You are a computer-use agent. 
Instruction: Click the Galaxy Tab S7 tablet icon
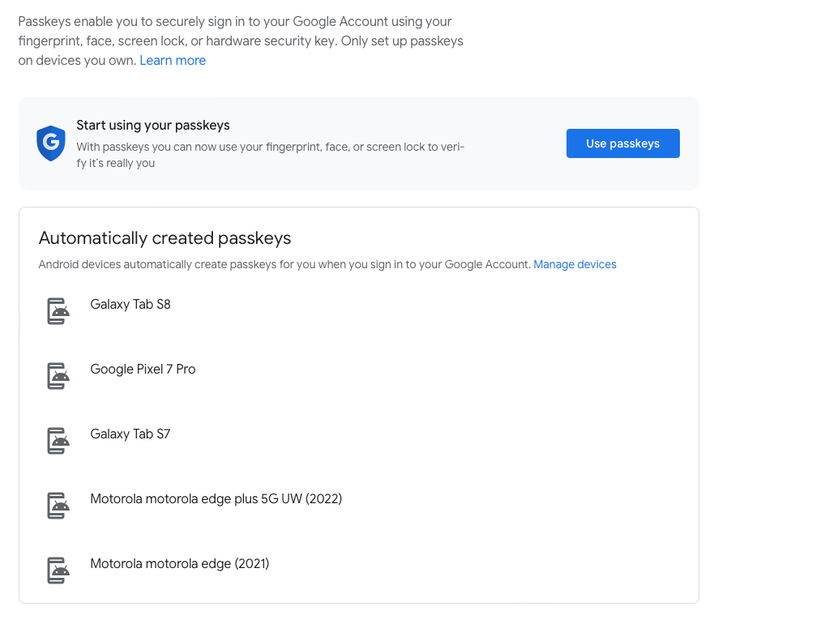(57, 440)
